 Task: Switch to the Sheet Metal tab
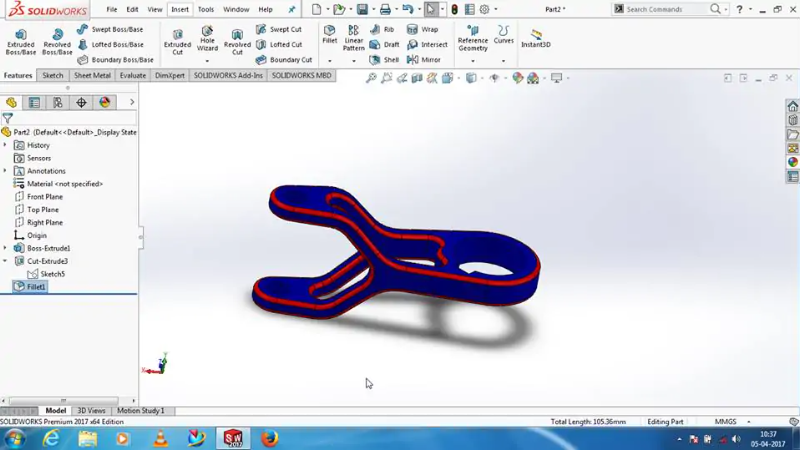[x=92, y=75]
